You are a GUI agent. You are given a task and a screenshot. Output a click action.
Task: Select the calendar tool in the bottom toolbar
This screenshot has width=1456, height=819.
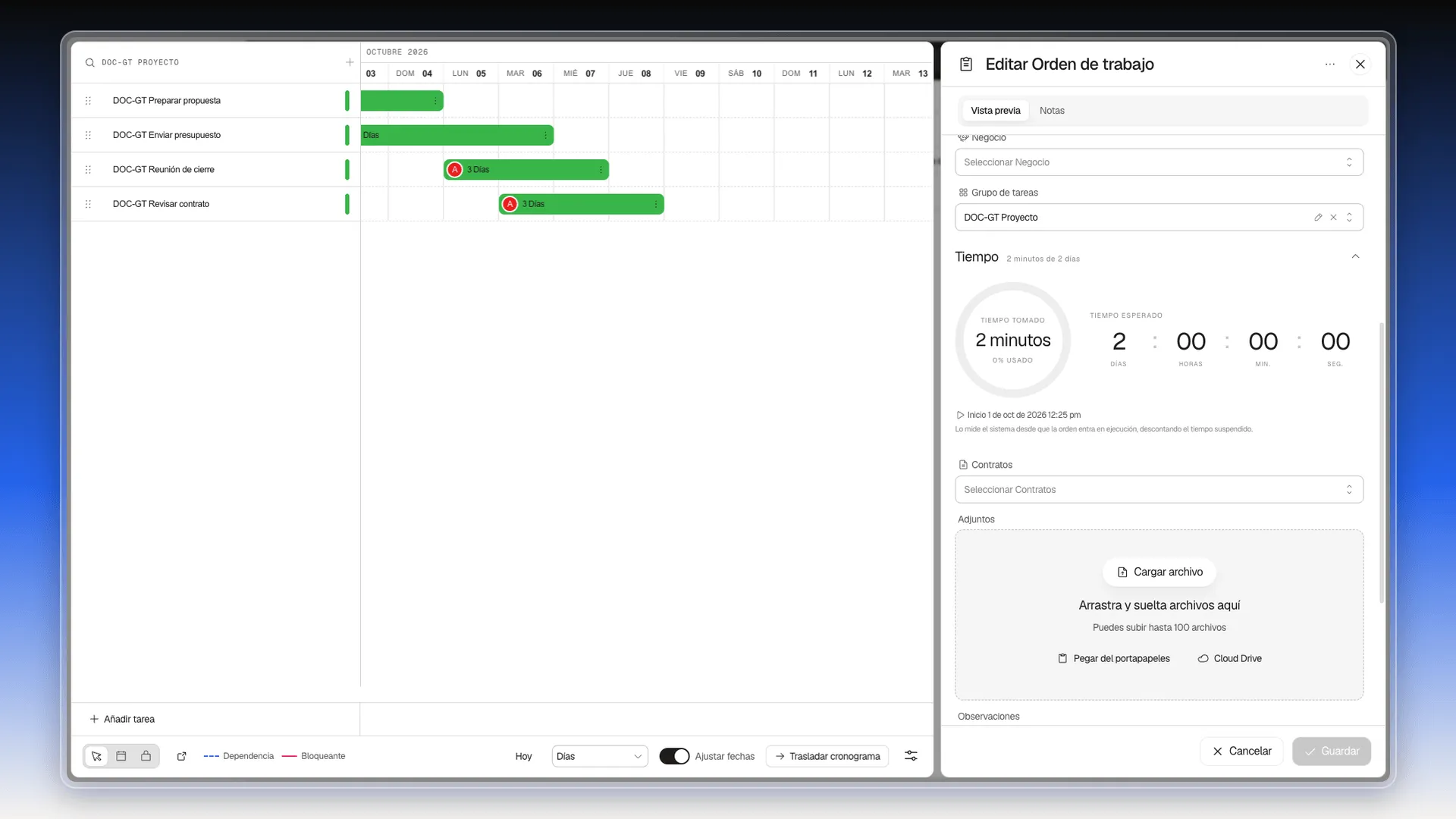pos(121,756)
